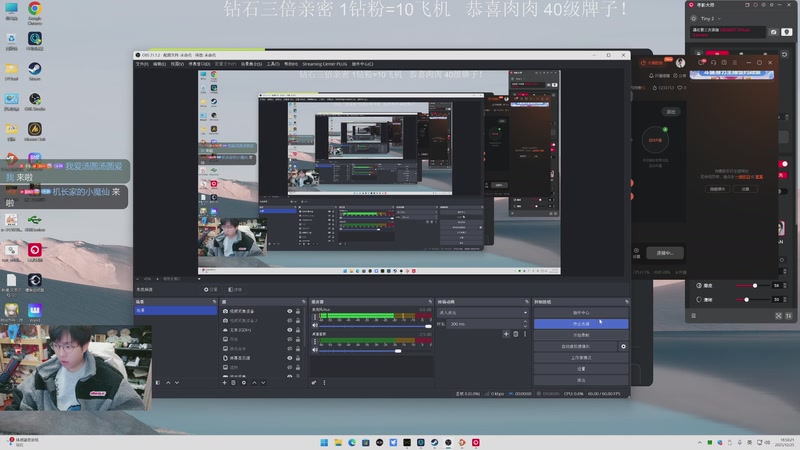
Task: Pop out the Controls dock panel
Action: coord(627,302)
